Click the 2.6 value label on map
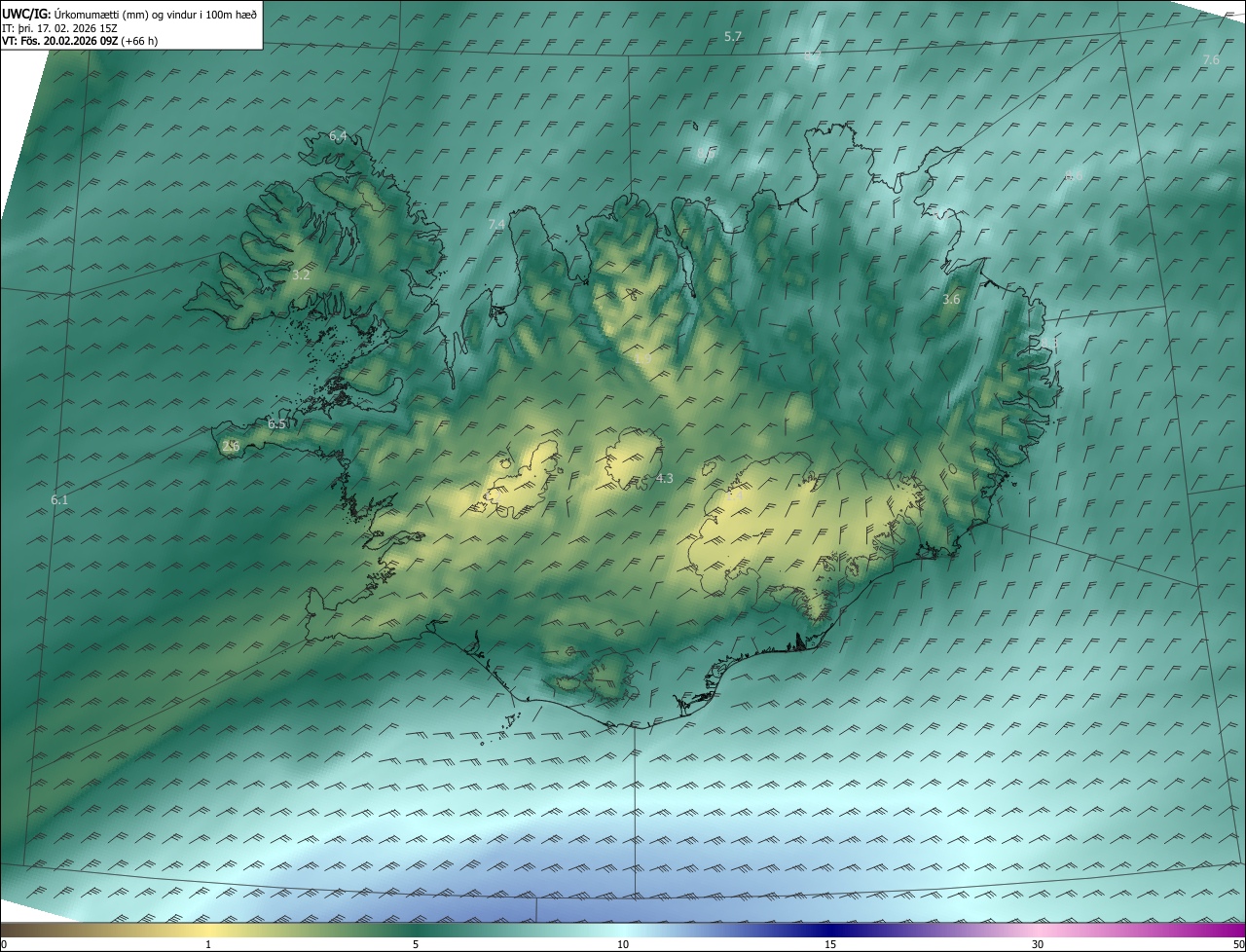 (231, 447)
